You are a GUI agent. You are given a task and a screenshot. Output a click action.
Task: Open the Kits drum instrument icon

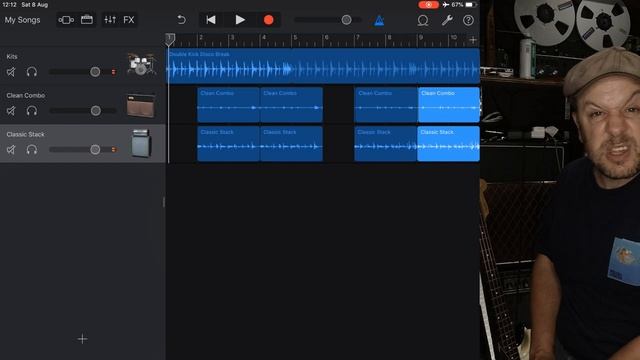(x=141, y=64)
